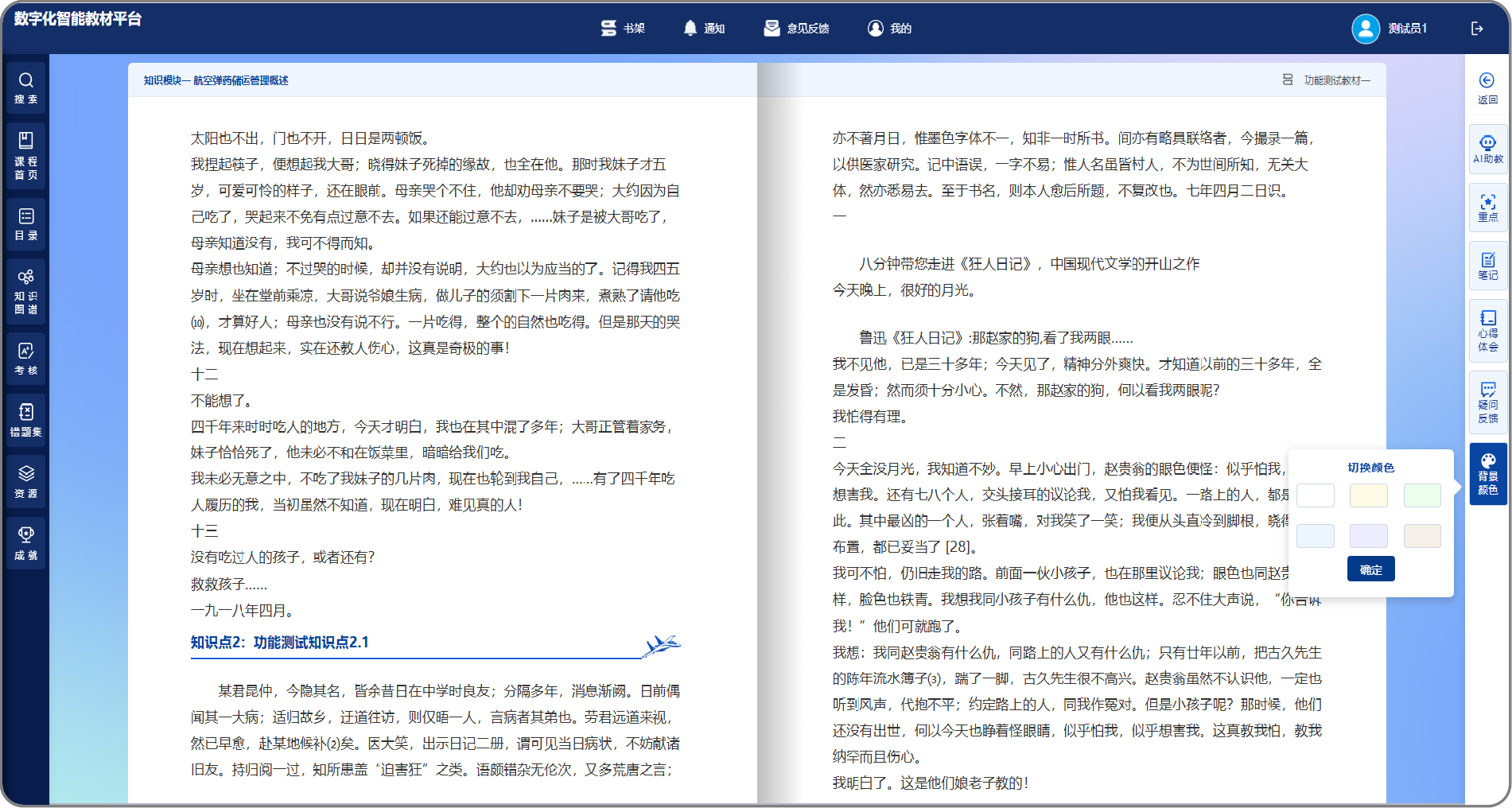Viewport: 1512px width, 808px height.
Task: Click the 测试员1 user avatar
Action: pyautogui.click(x=1366, y=29)
